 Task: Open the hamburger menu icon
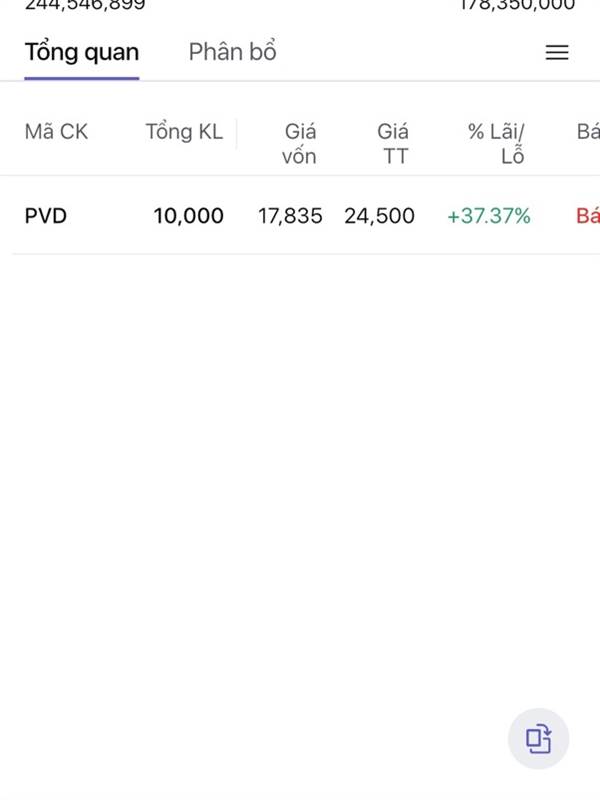coord(557,53)
